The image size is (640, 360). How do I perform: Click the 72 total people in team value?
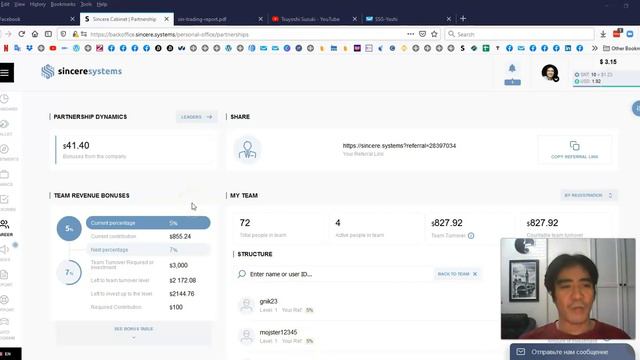coord(245,223)
